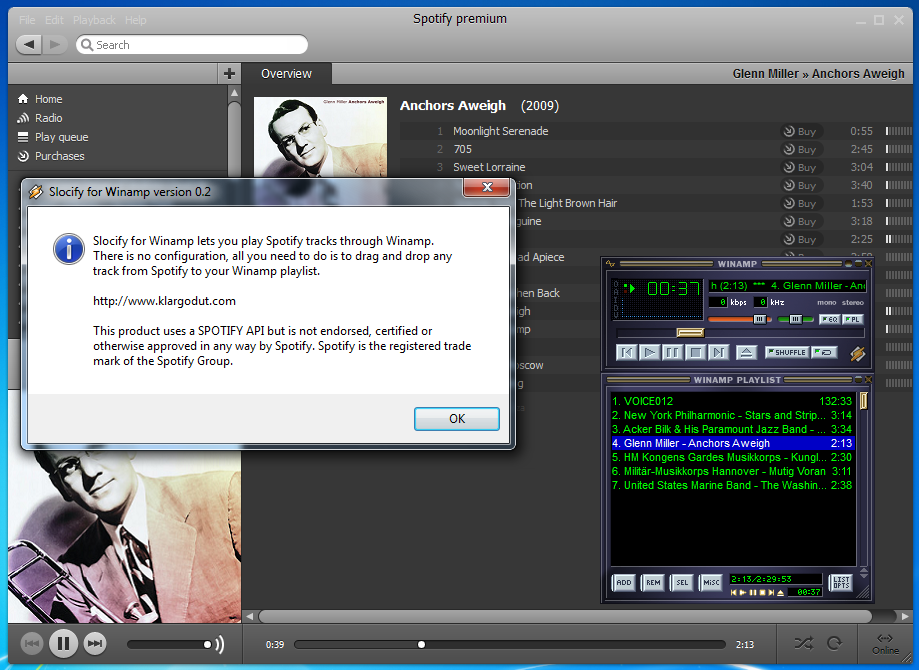
Task: Click the plus add-playlist button in sidebar
Action: pyautogui.click(x=229, y=74)
